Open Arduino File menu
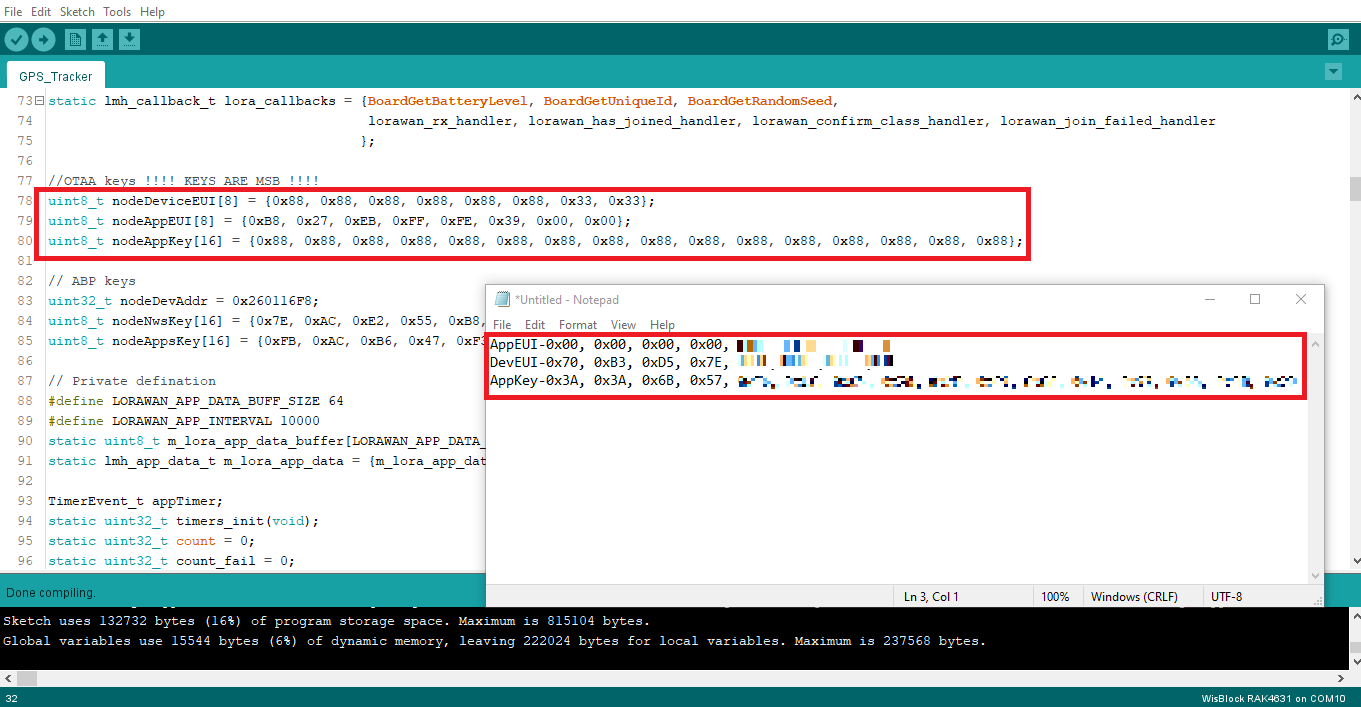This screenshot has height=707, width=1361. pos(13,12)
